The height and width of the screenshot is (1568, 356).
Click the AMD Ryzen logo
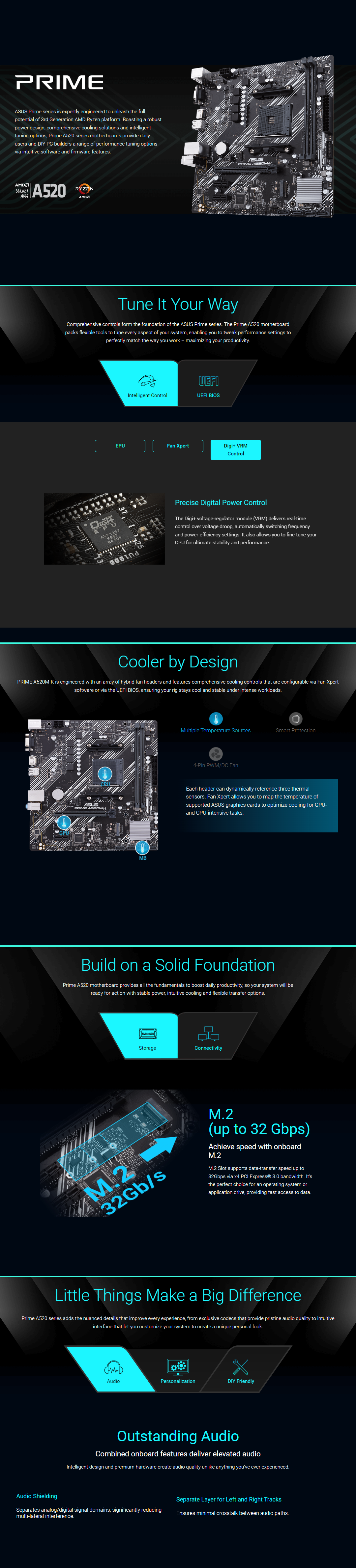tap(84, 191)
